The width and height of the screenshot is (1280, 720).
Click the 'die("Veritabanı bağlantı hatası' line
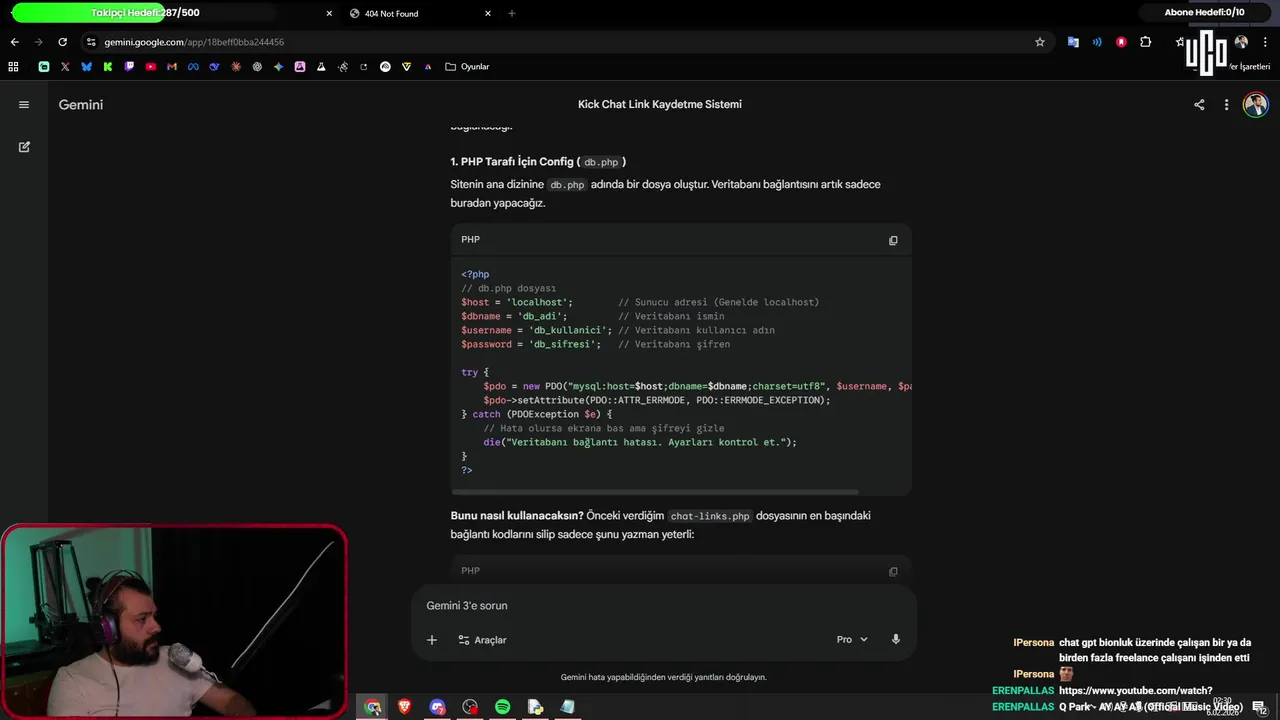[640, 442]
